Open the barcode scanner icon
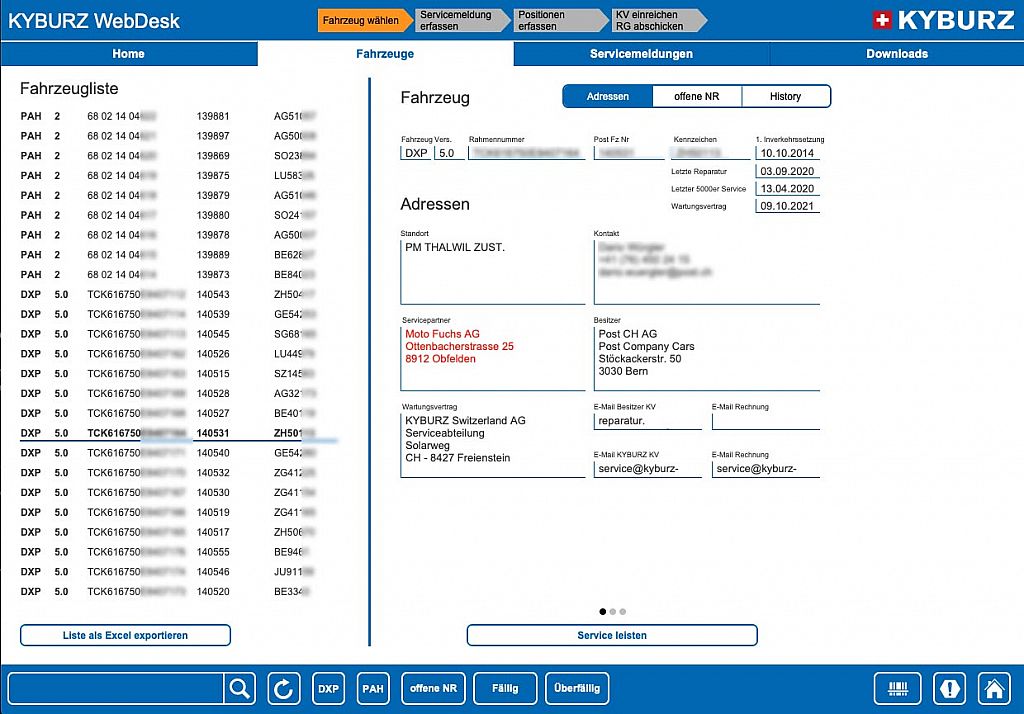Image resolution: width=1024 pixels, height=714 pixels. pyautogui.click(x=897, y=688)
